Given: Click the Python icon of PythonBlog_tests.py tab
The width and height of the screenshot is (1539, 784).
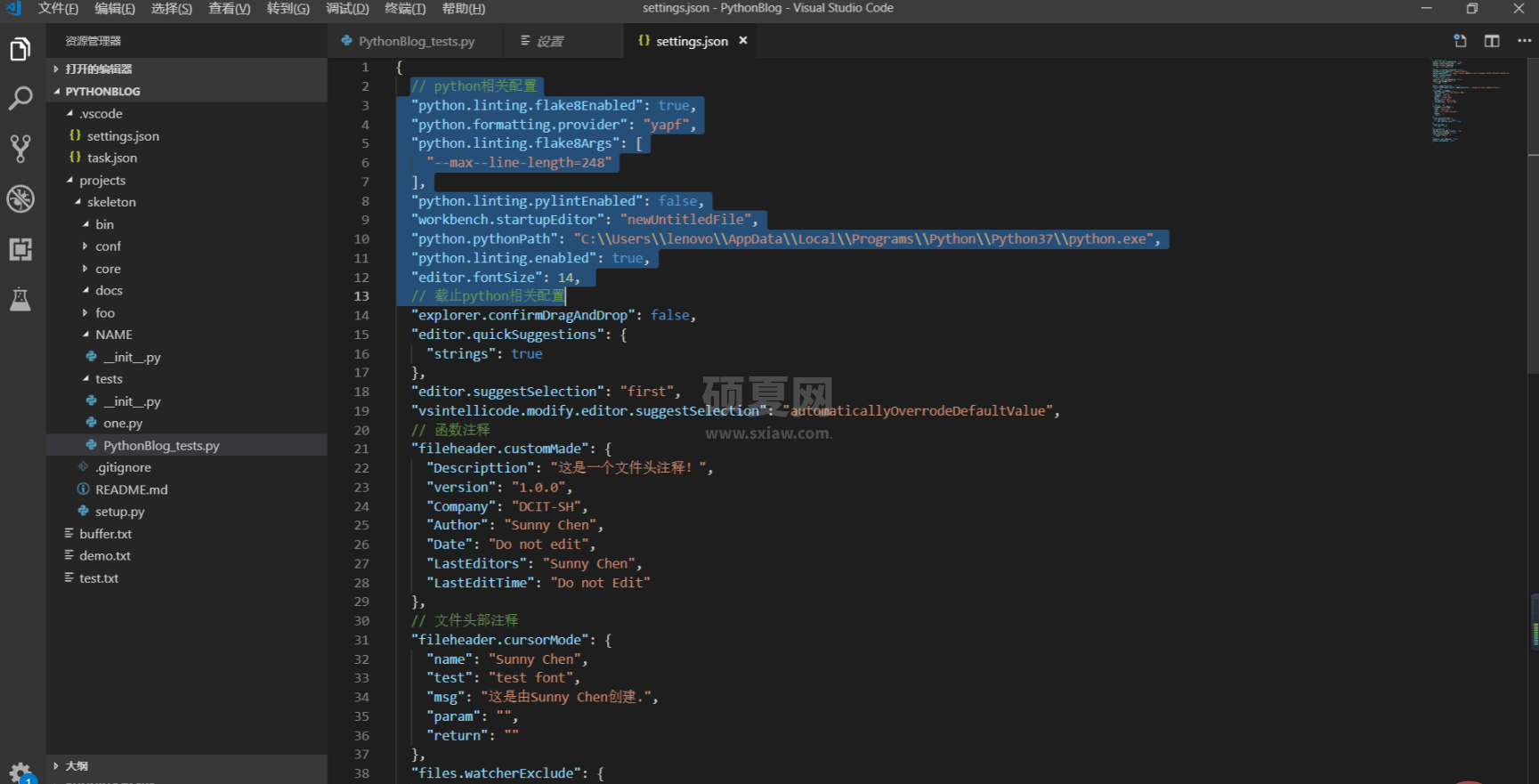Looking at the screenshot, I should (x=346, y=41).
